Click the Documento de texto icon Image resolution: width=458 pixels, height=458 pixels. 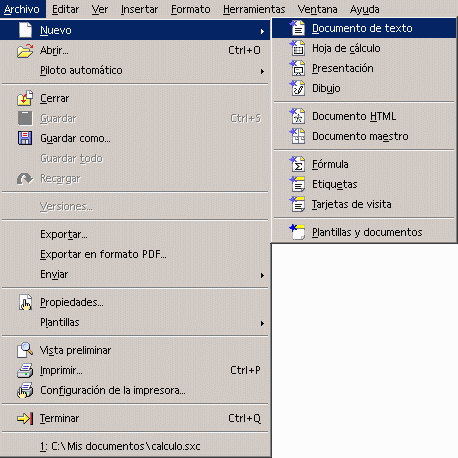tap(297, 28)
